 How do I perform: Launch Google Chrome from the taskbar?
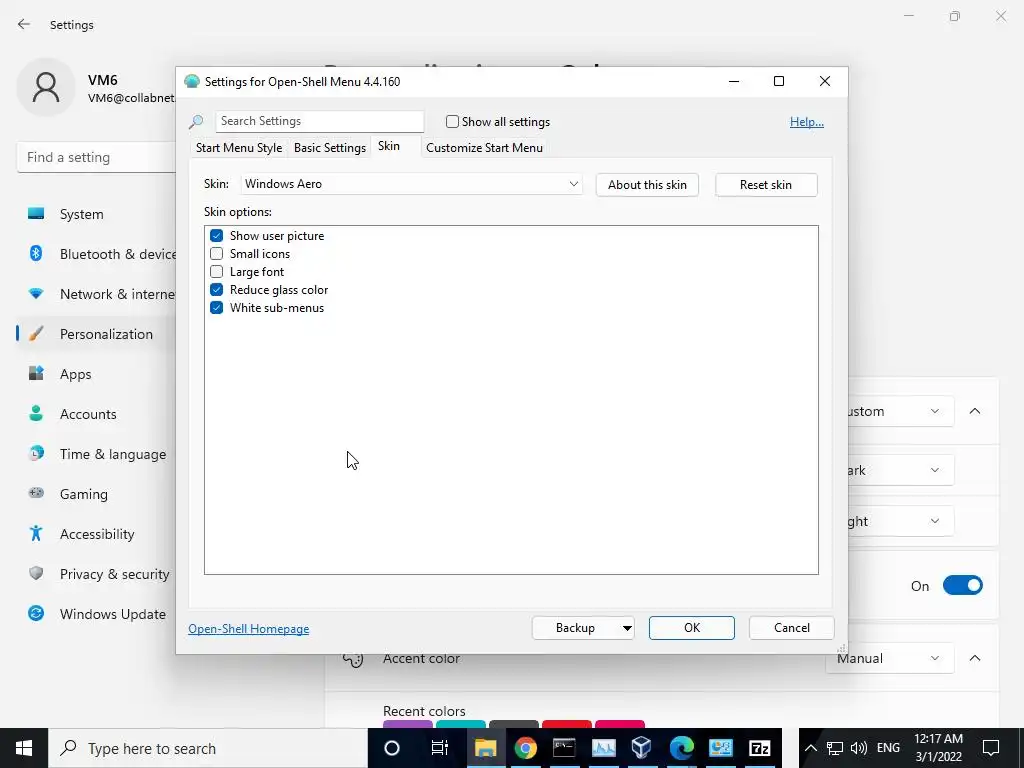pyautogui.click(x=525, y=748)
